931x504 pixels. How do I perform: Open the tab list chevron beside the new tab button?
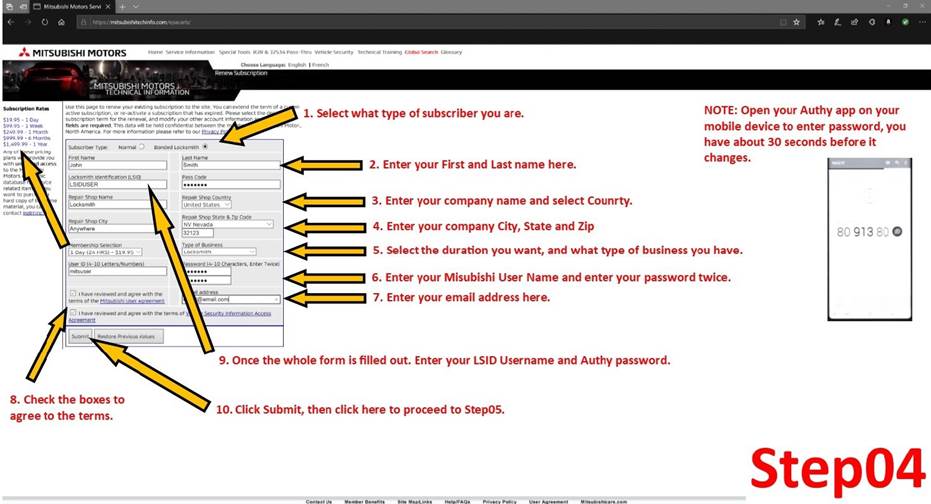135,7
